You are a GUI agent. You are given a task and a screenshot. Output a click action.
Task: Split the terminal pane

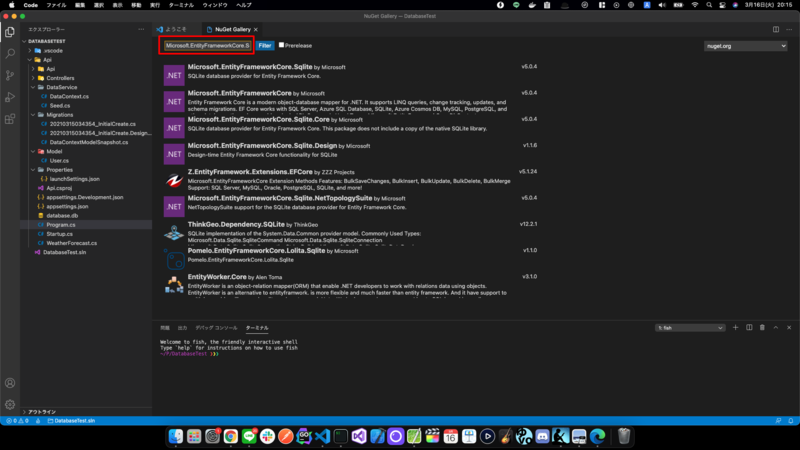[749, 328]
